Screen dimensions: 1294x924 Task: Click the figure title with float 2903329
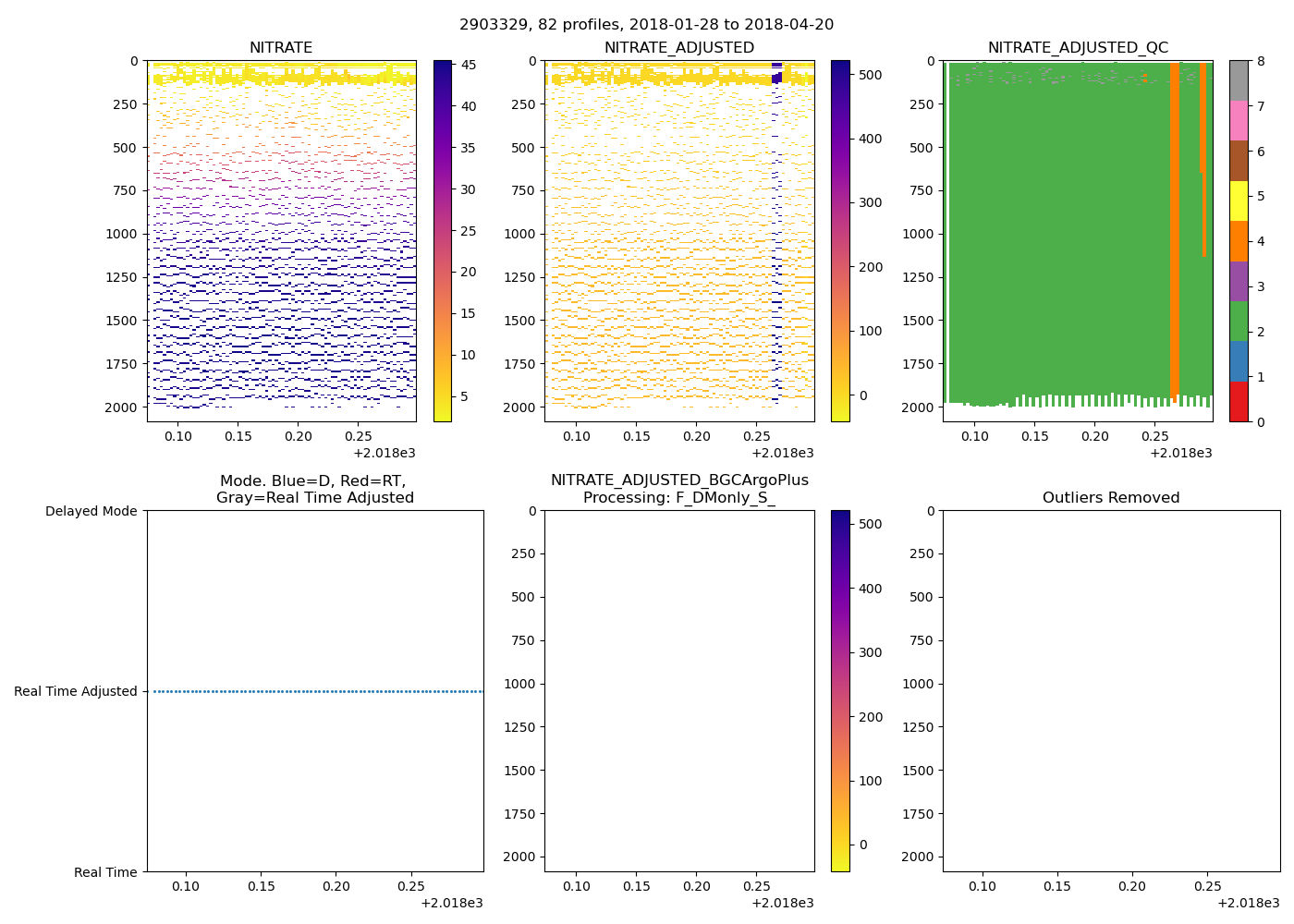[x=646, y=25]
